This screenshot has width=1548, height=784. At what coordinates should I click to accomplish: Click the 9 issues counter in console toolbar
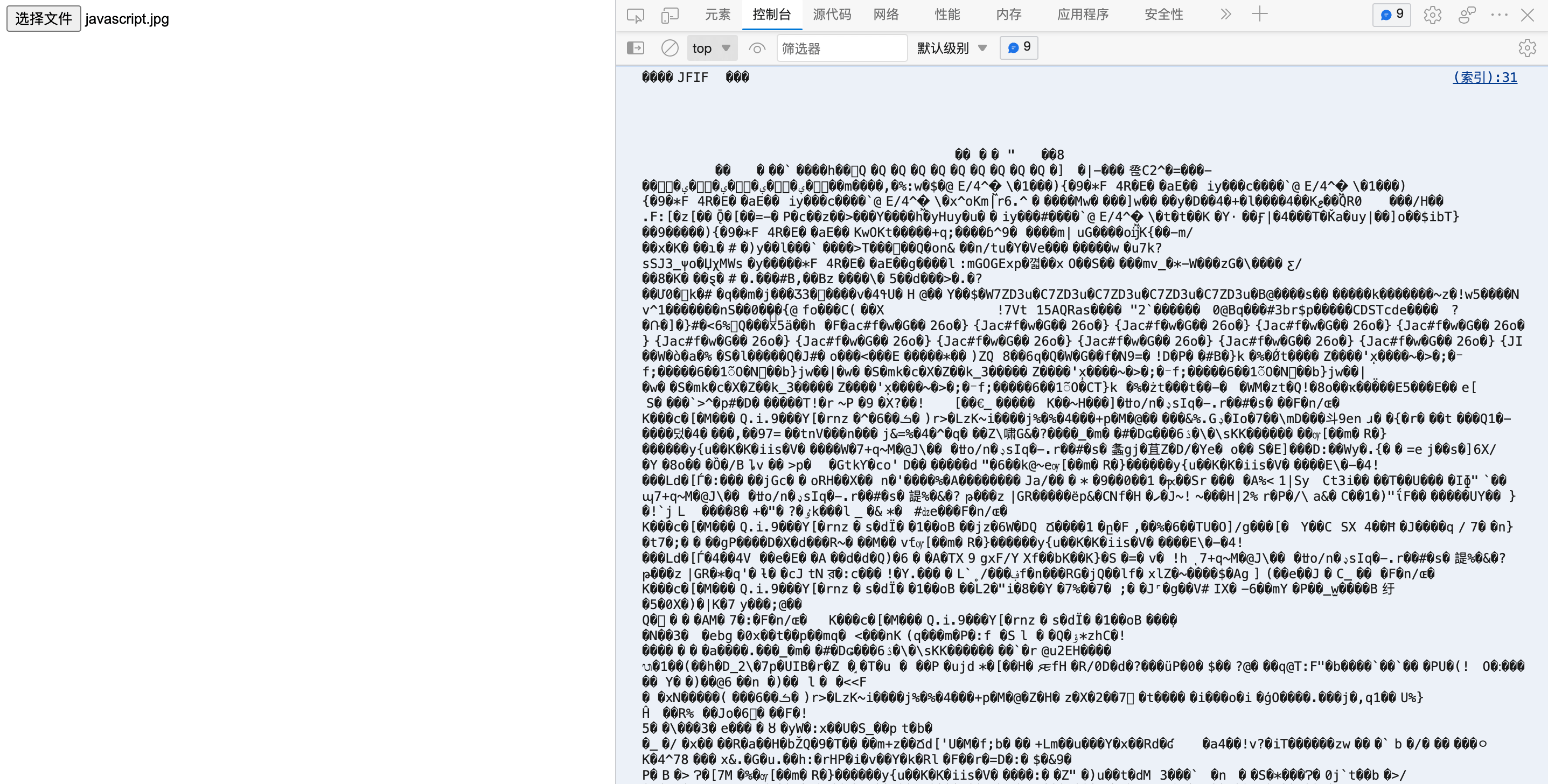click(1019, 47)
